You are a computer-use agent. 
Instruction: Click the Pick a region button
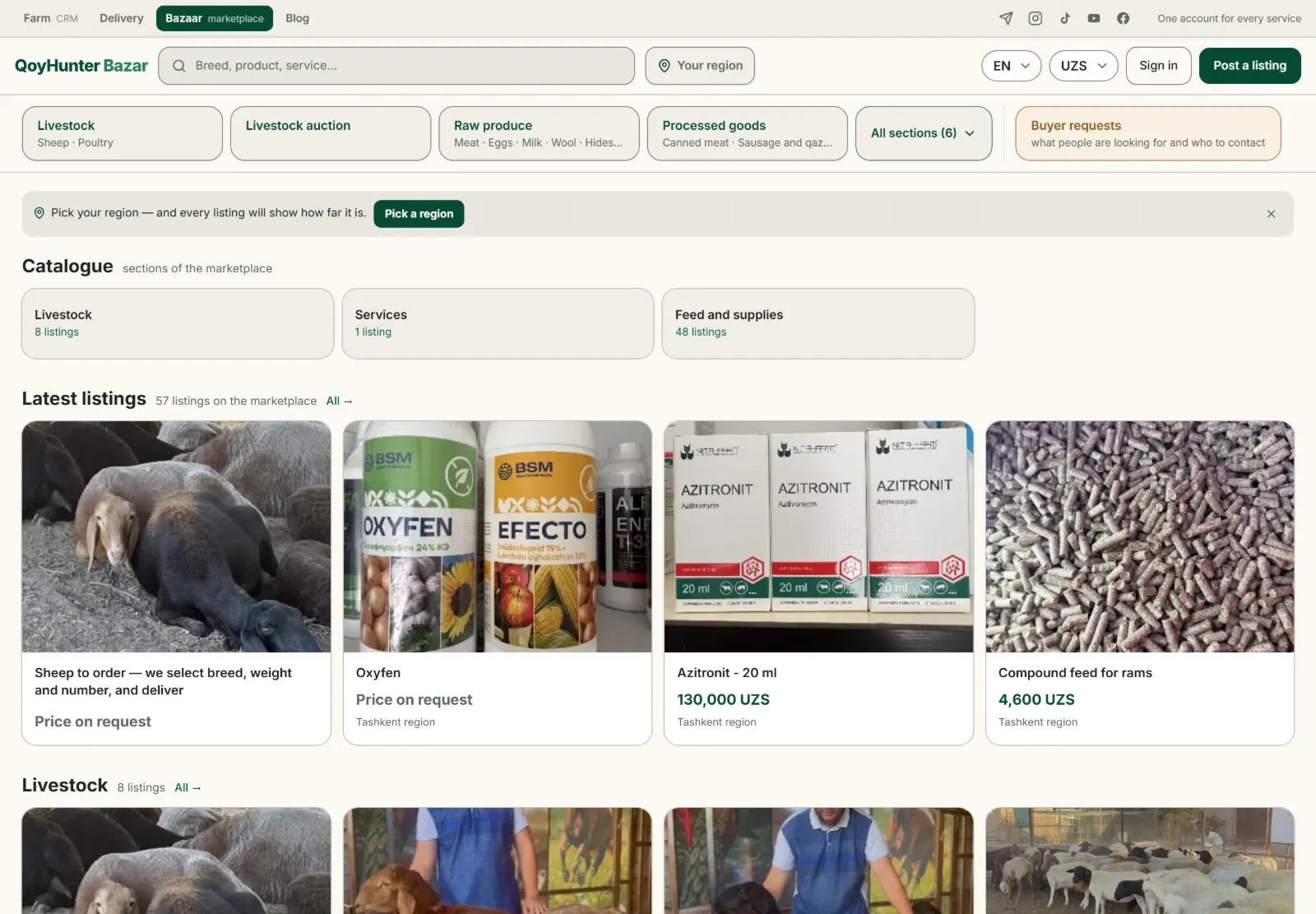[x=419, y=214]
